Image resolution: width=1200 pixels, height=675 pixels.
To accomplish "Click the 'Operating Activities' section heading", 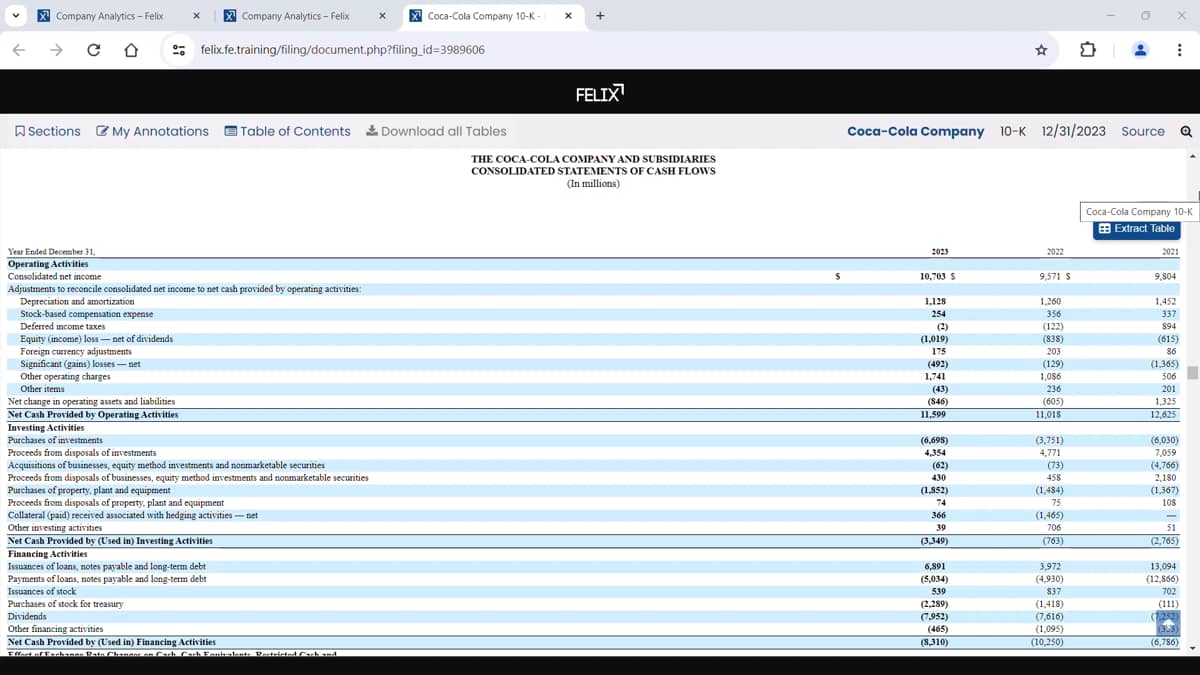I will pyautogui.click(x=48, y=264).
